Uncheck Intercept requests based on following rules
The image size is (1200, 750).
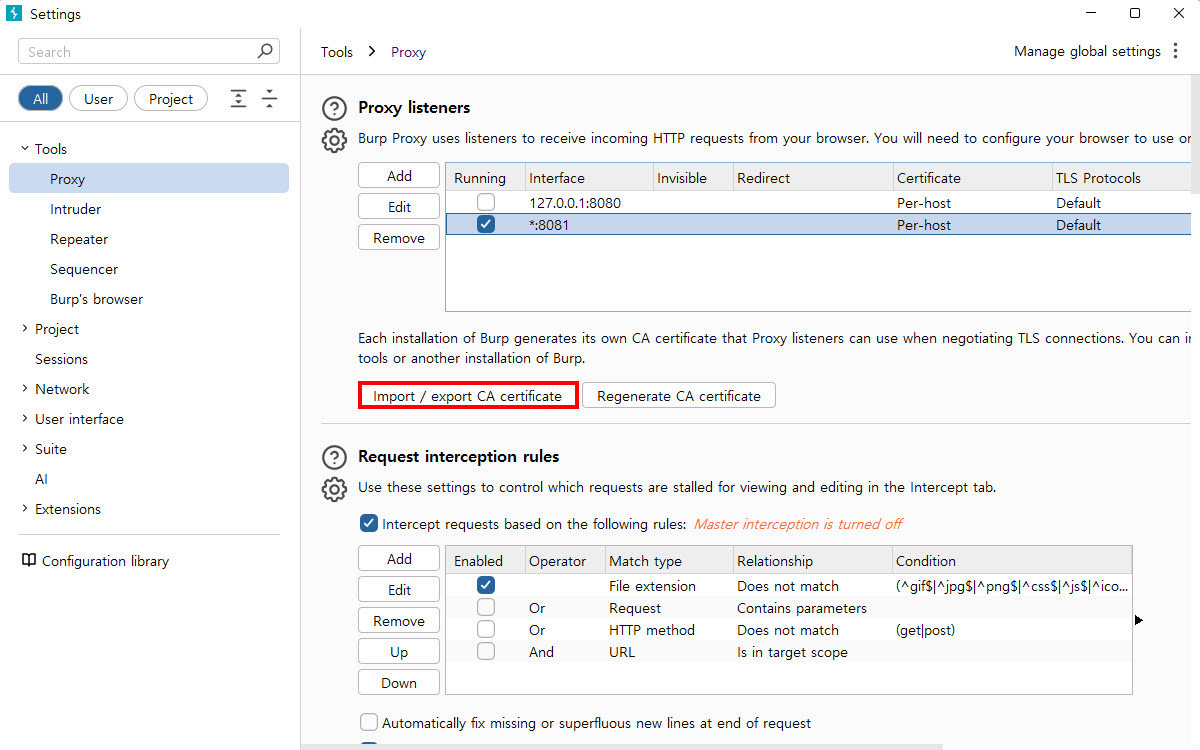369,523
